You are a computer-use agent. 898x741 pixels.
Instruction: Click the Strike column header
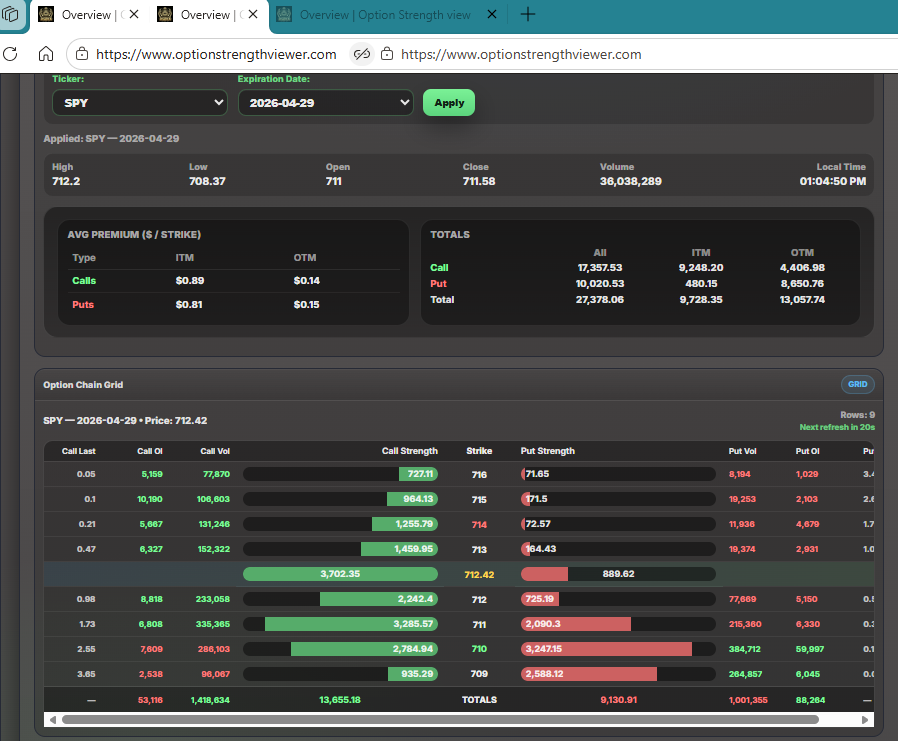(479, 451)
